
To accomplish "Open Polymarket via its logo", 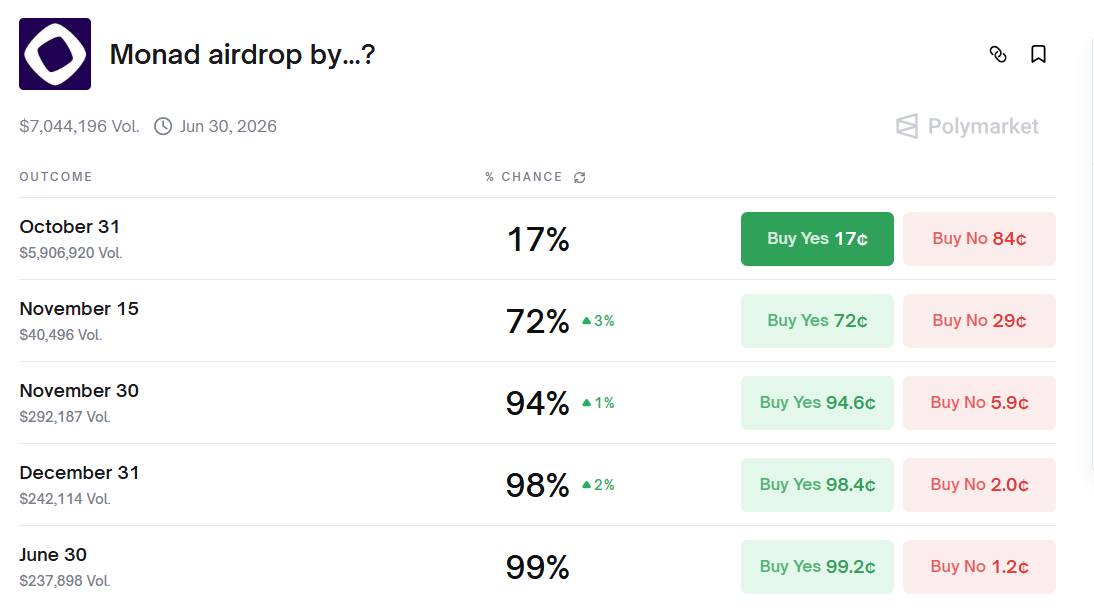I will (966, 126).
